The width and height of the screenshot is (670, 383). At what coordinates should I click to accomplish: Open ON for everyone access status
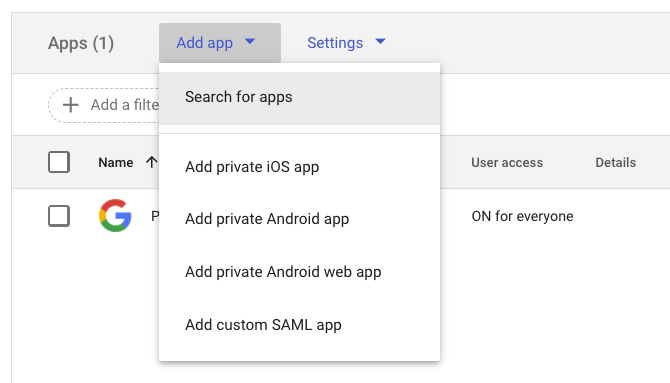point(522,216)
